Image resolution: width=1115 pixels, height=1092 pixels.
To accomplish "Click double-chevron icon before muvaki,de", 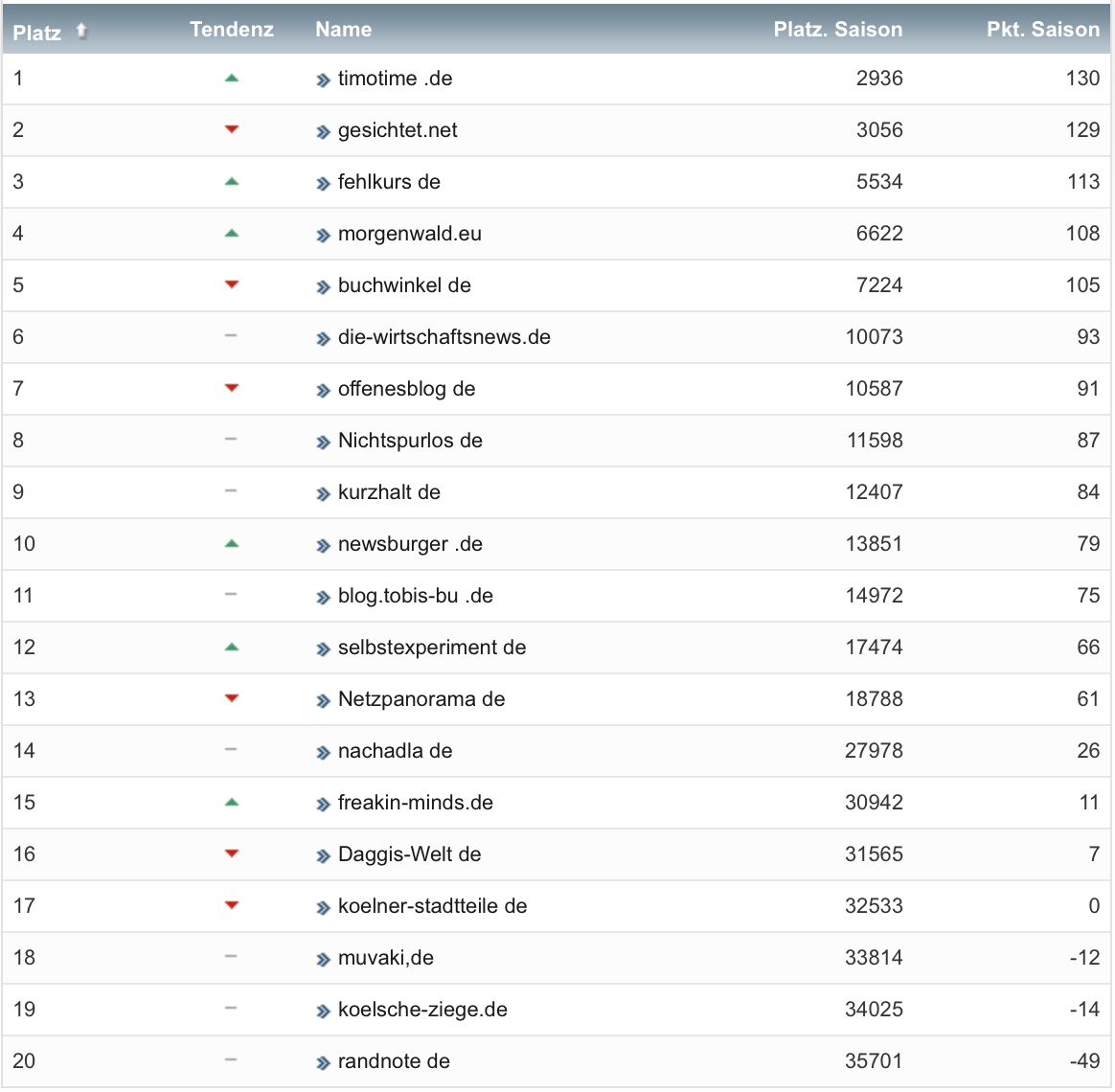I will click(x=323, y=960).
